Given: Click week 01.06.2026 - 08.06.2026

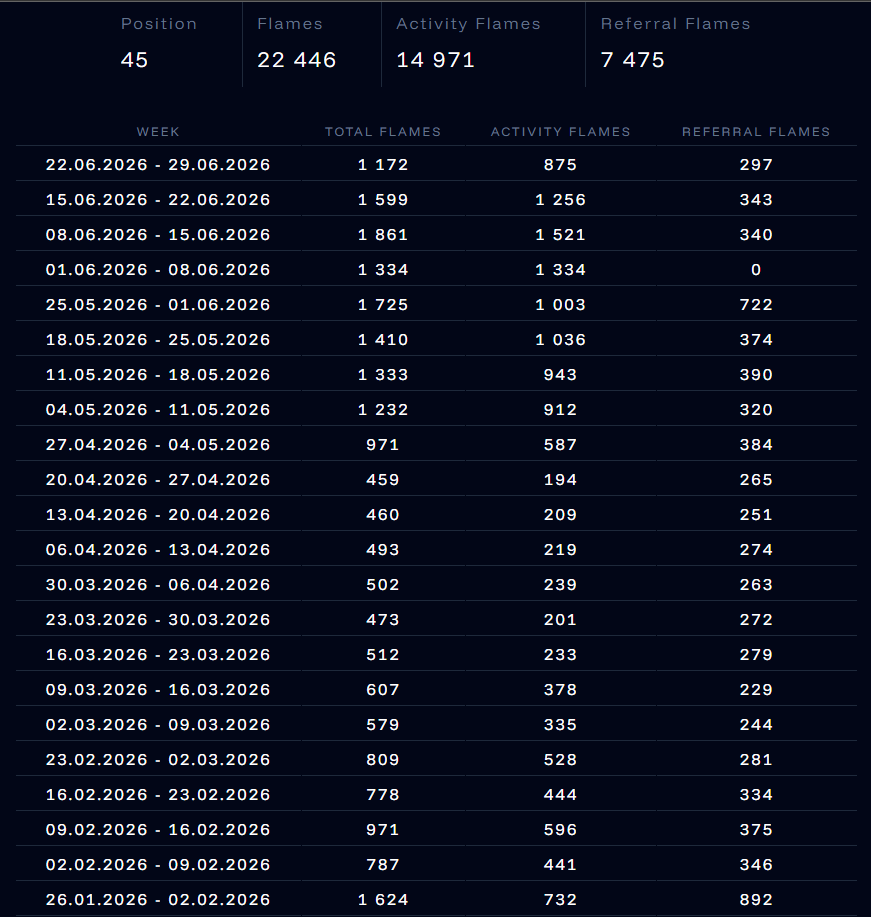Looking at the screenshot, I should (158, 270).
